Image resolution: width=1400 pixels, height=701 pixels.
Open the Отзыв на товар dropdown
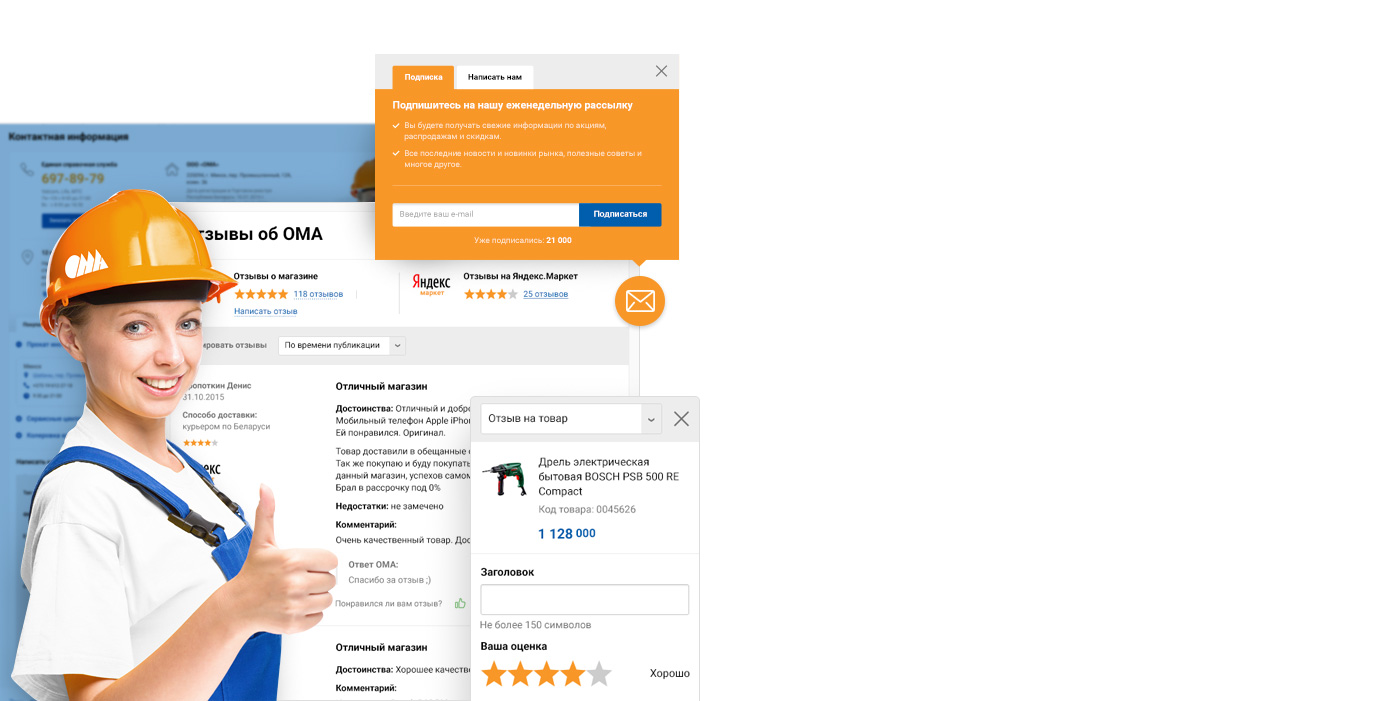pos(571,419)
